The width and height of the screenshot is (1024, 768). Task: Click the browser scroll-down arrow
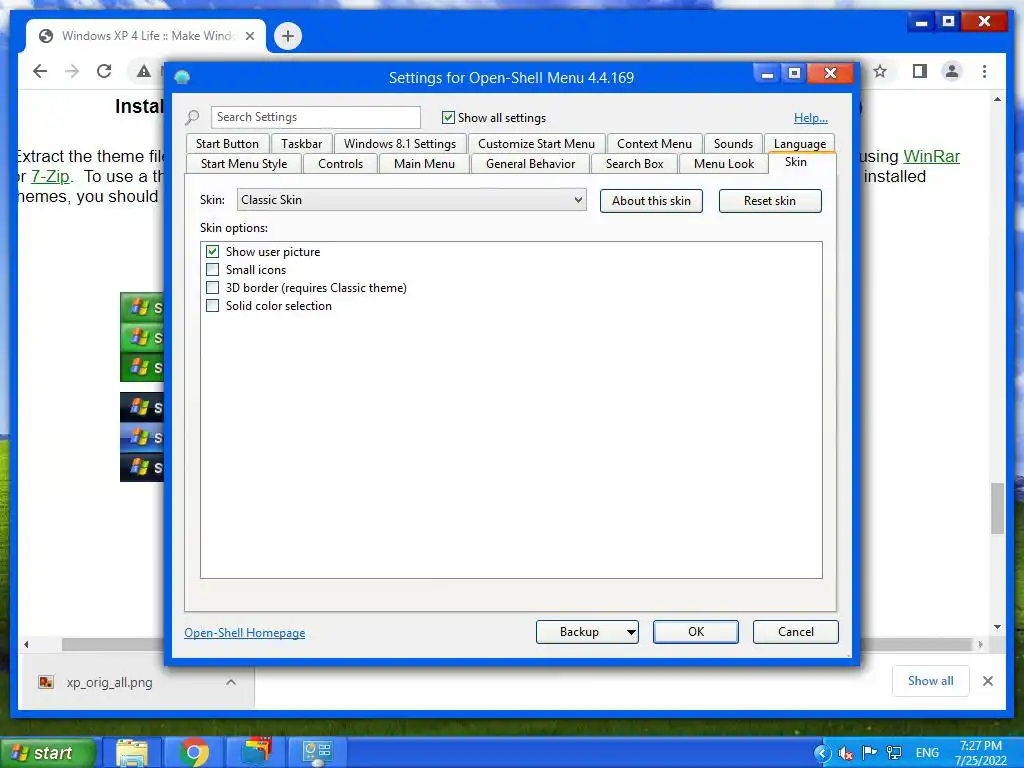(997, 627)
